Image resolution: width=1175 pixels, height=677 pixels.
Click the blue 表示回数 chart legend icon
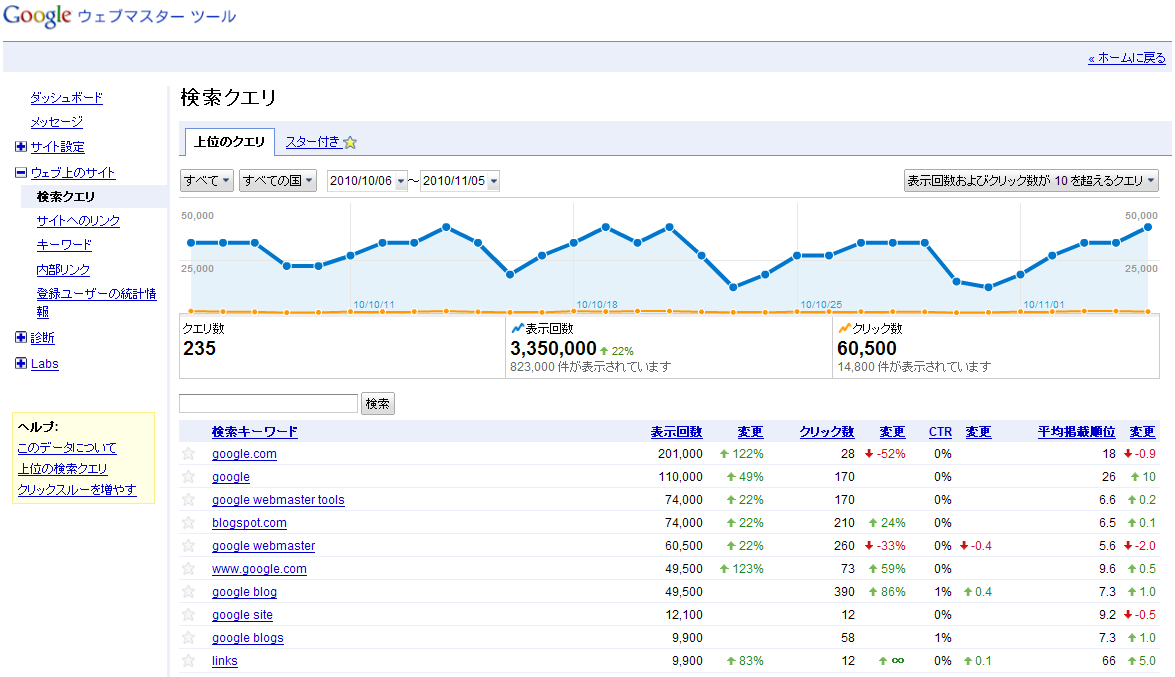pyautogui.click(x=517, y=328)
